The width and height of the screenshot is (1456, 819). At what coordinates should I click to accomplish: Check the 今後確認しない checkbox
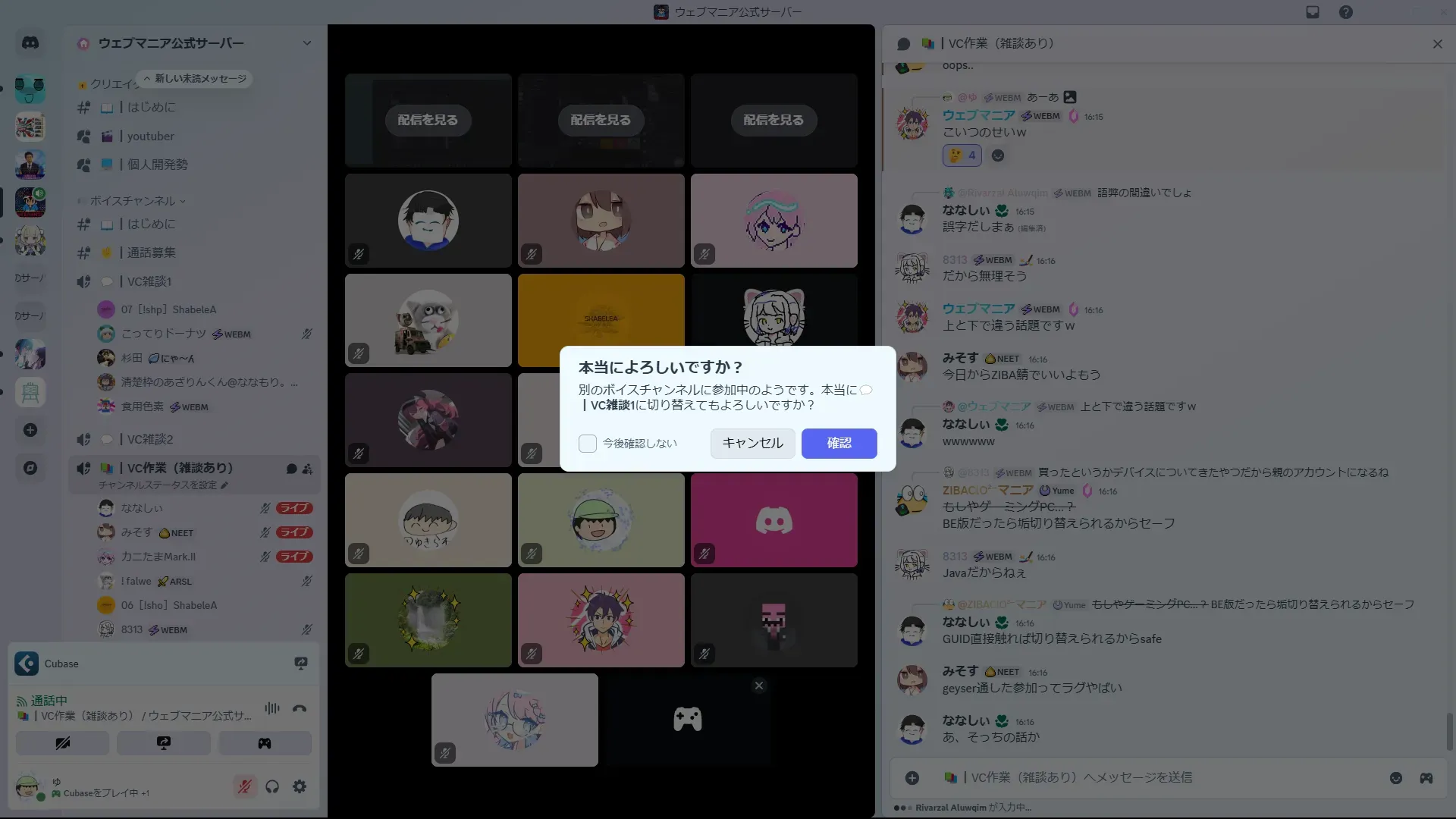point(588,444)
